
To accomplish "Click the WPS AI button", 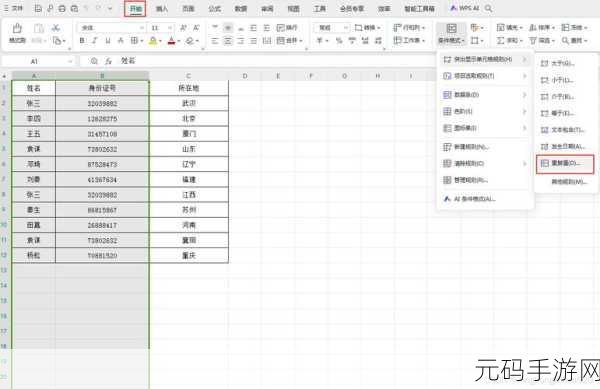I will [465, 8].
